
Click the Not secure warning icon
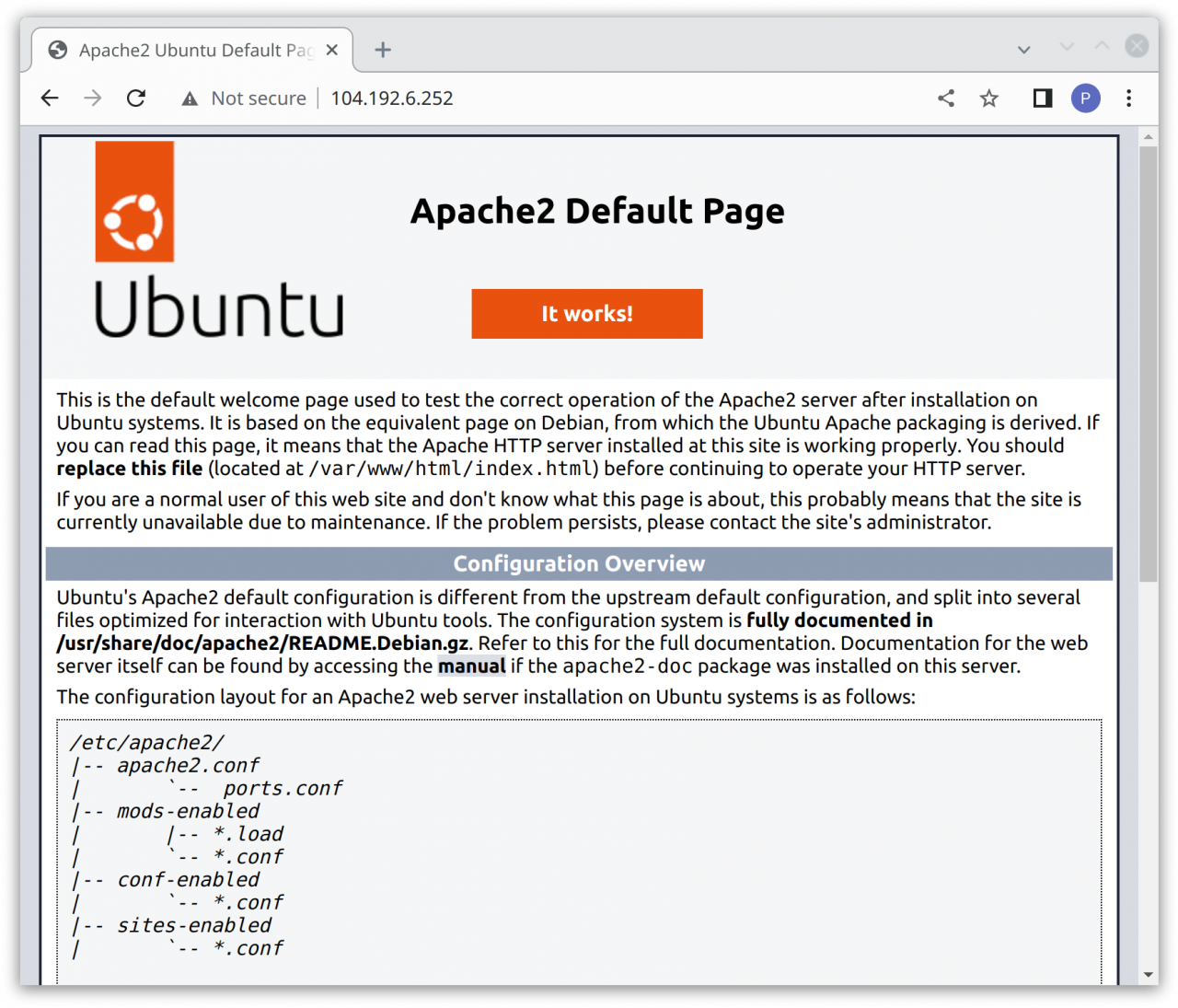point(190,98)
